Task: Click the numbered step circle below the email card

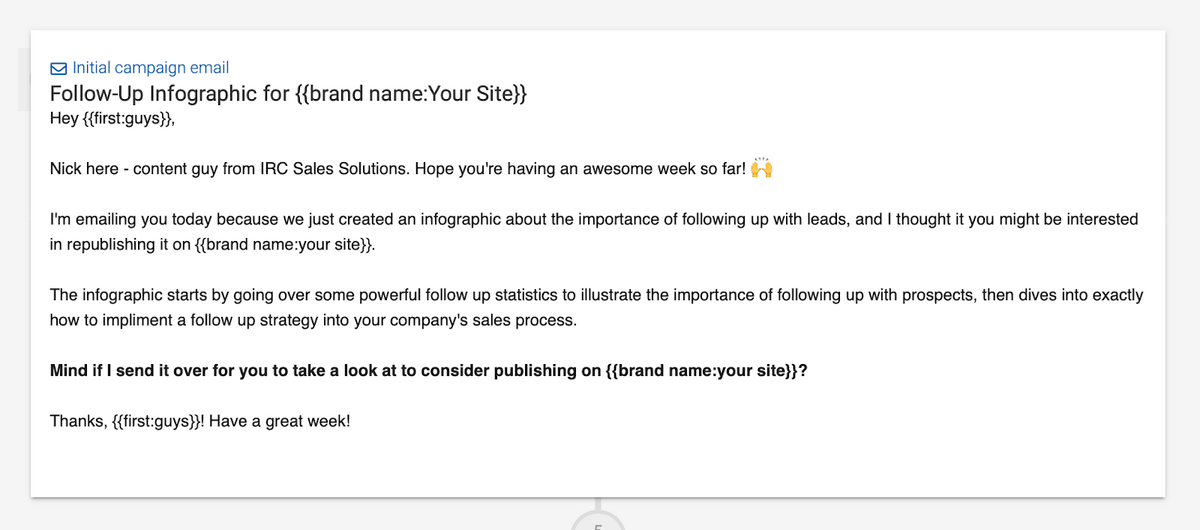Action: coord(597,520)
